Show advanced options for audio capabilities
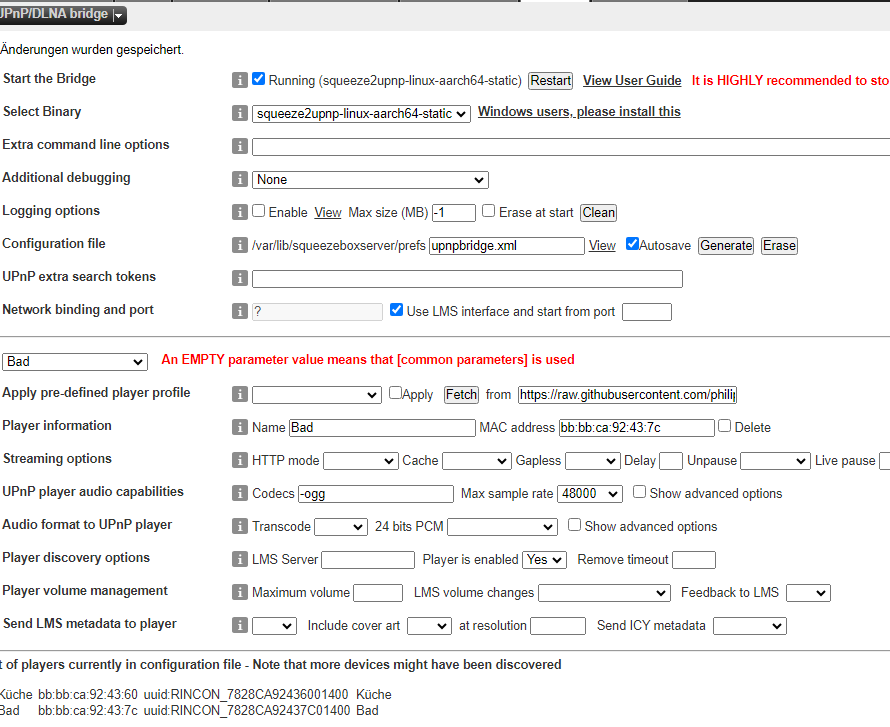Viewport: 890px width, 727px height. click(x=639, y=491)
